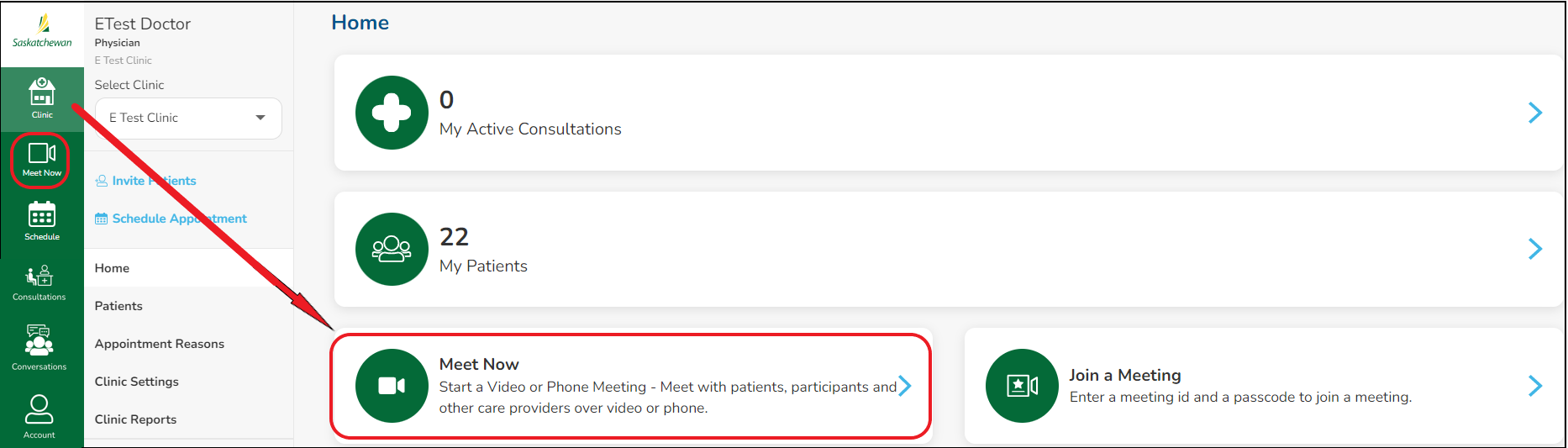
Task: Open Clinic Reports menu item
Action: [136, 419]
